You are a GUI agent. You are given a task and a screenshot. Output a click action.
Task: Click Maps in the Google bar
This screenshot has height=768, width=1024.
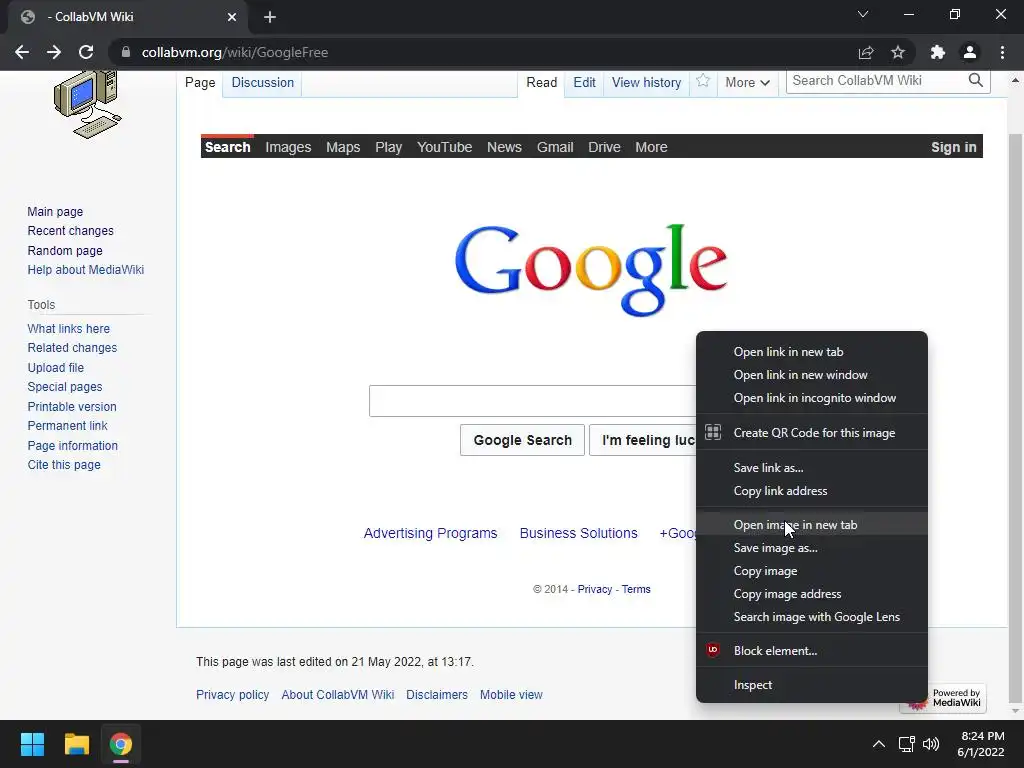[x=343, y=147]
